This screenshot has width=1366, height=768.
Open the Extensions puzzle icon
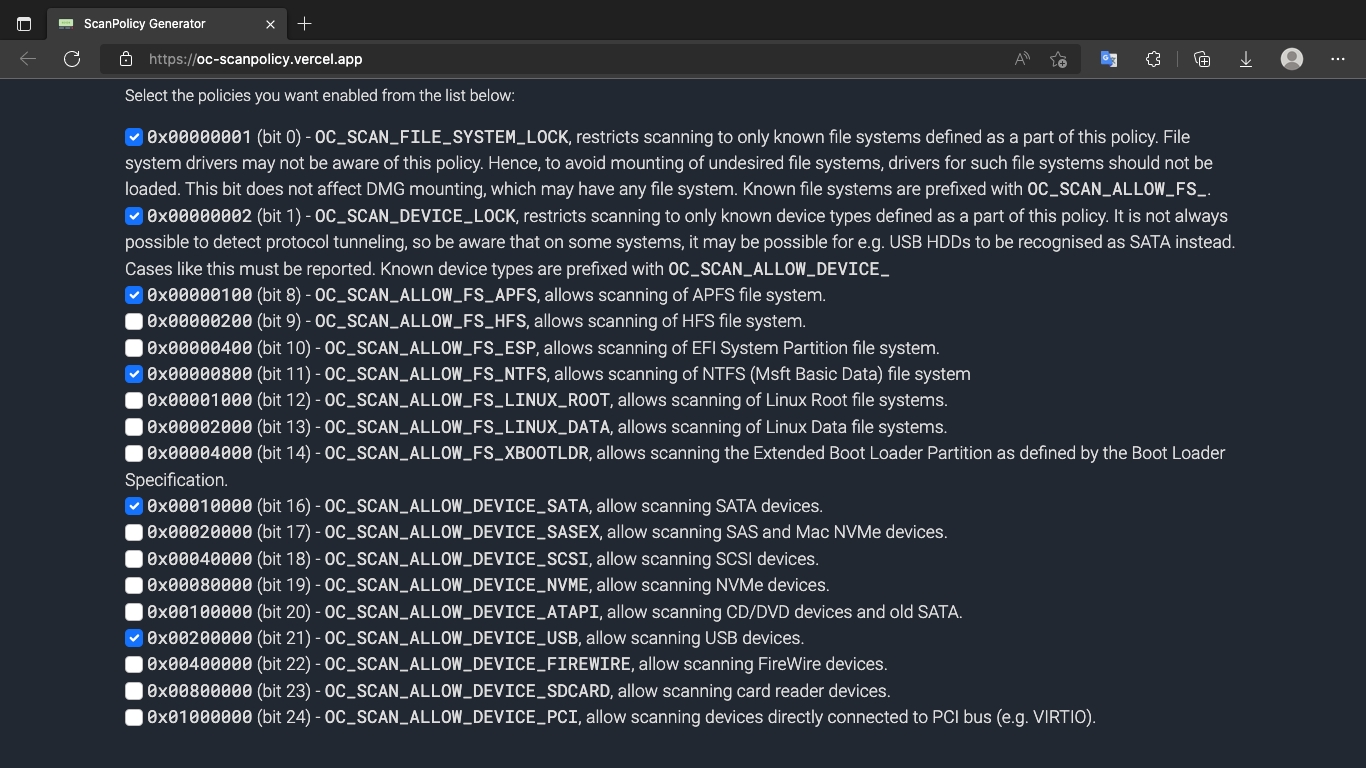point(1153,59)
